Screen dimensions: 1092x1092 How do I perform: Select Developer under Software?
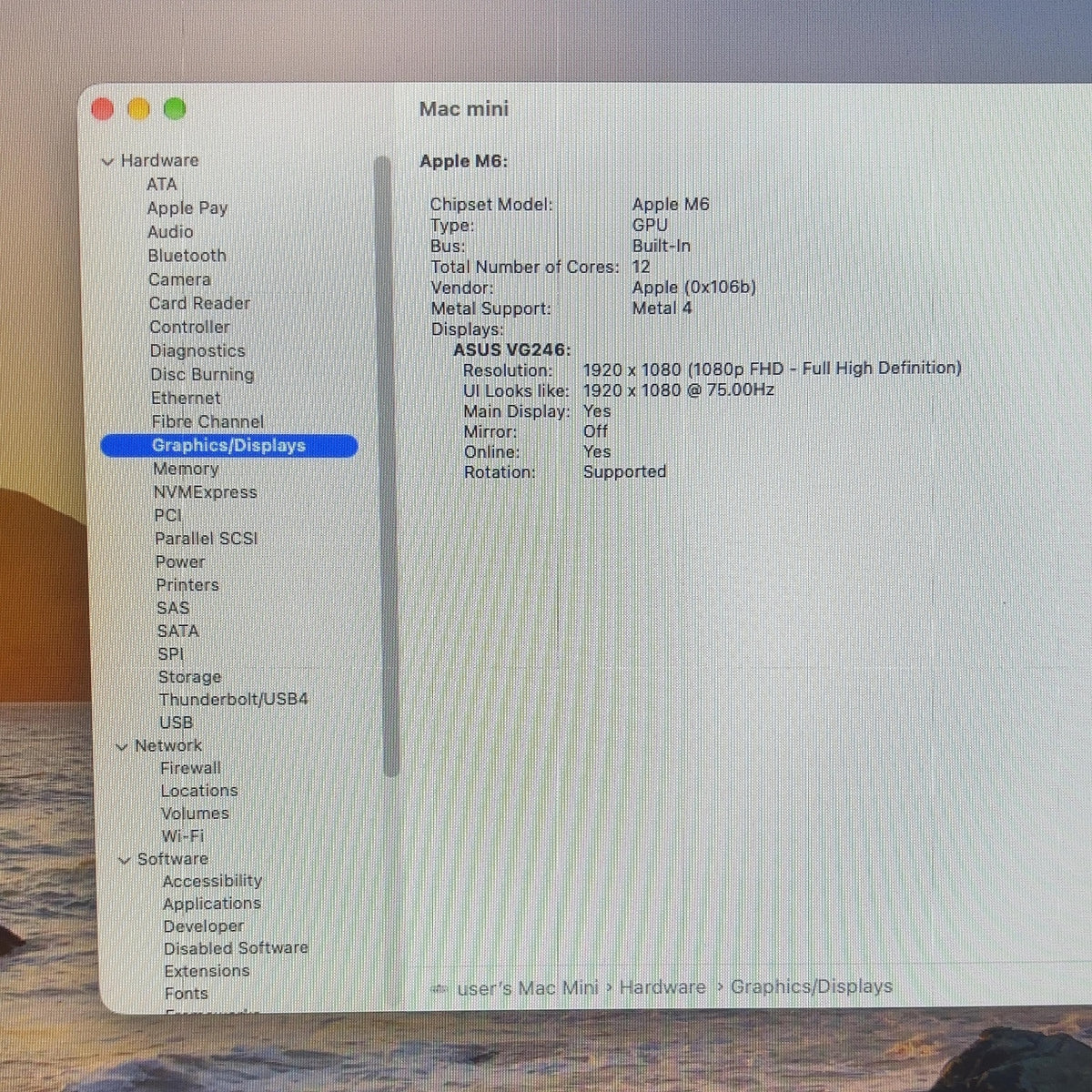click(204, 926)
